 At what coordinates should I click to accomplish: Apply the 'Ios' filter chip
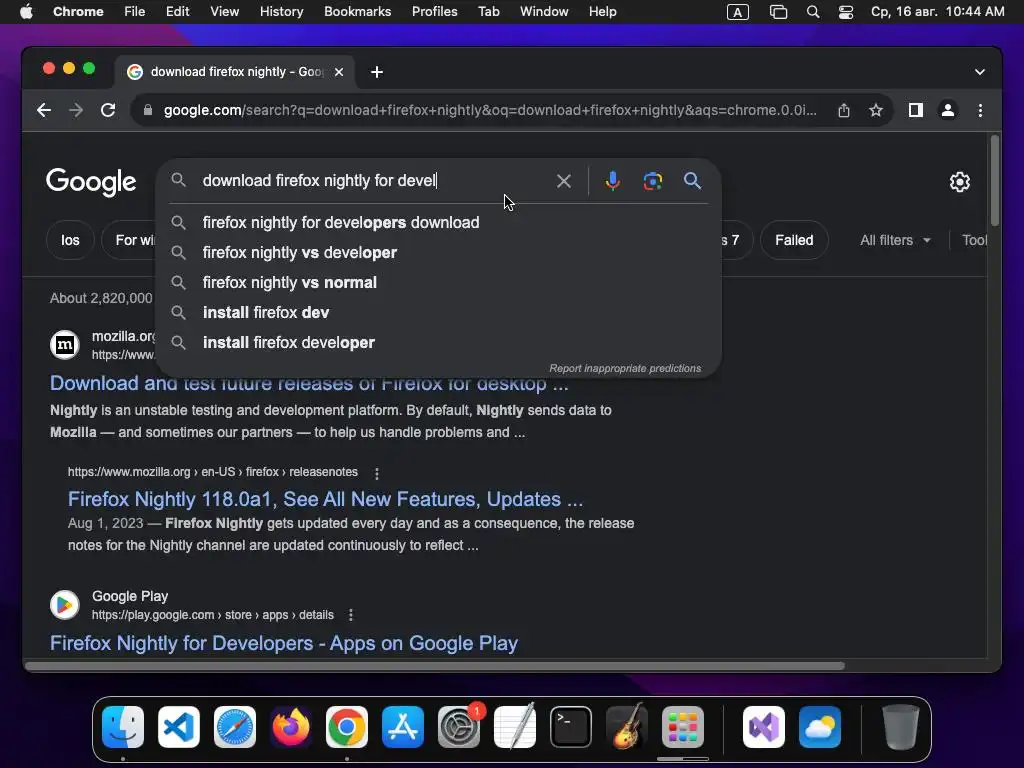[70, 240]
